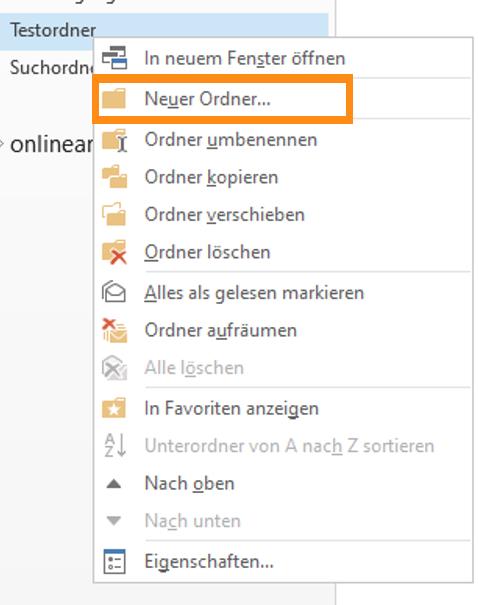Expand the onlinear account node arrow

pyautogui.click(x=2, y=145)
